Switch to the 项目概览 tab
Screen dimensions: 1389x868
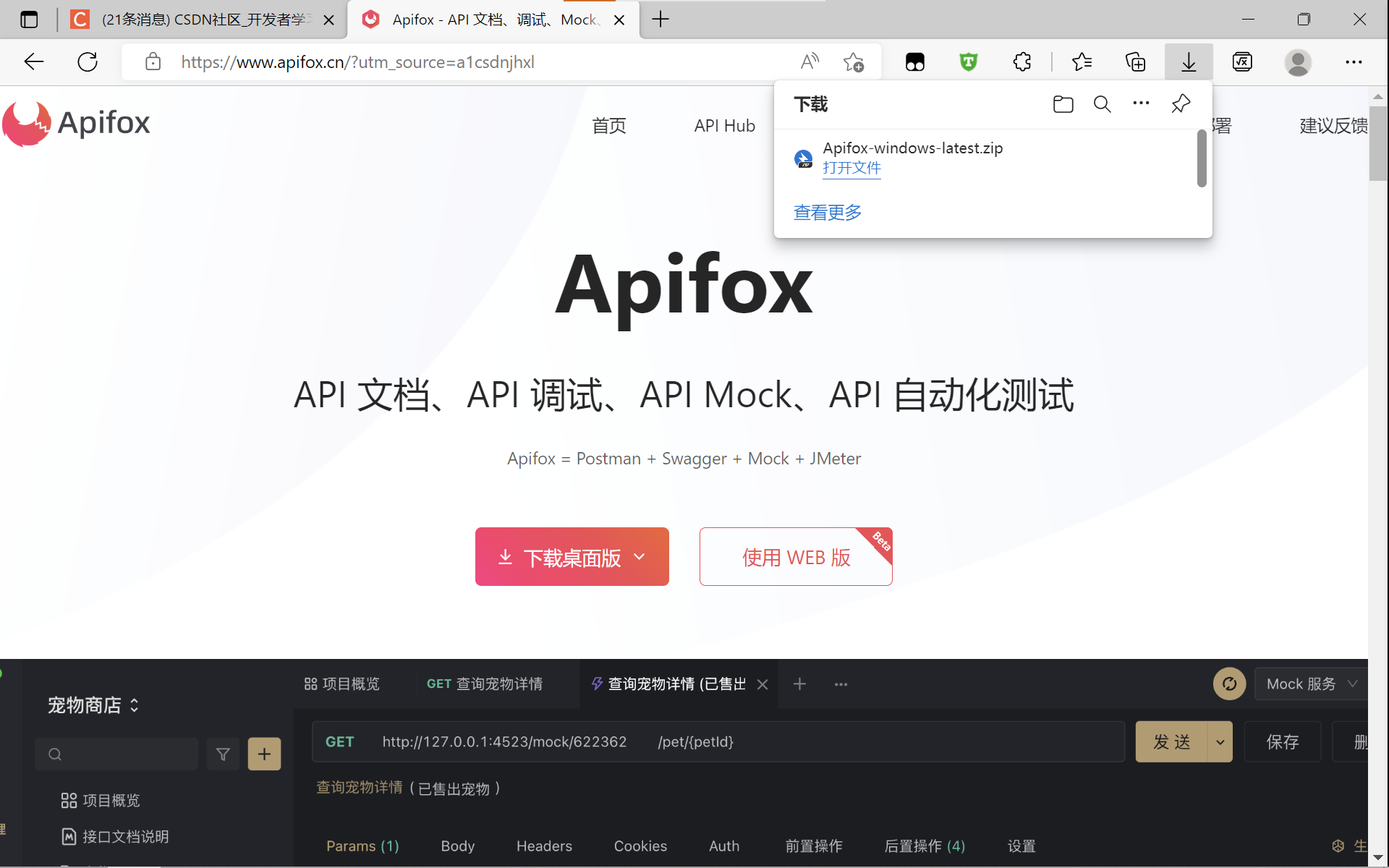341,684
